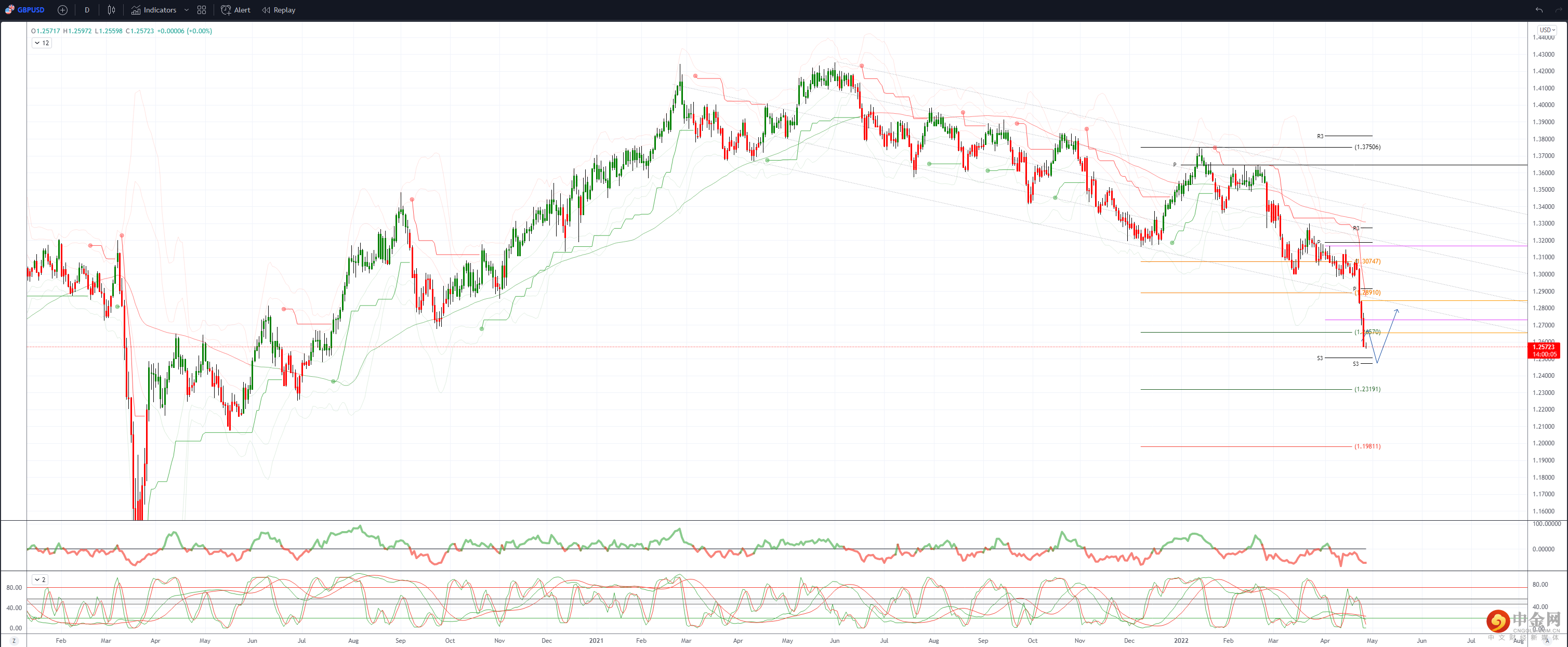The width and height of the screenshot is (1568, 647).
Task: Open the D timeframe interval selector
Action: [x=87, y=10]
